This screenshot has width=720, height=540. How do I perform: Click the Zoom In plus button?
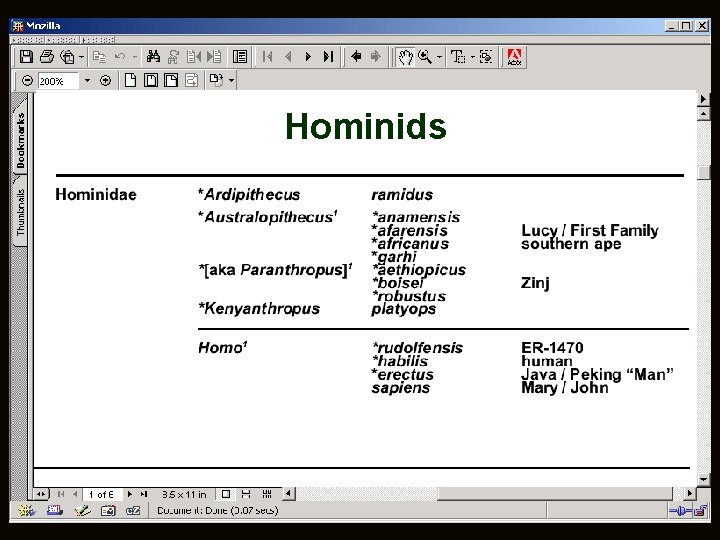105,81
